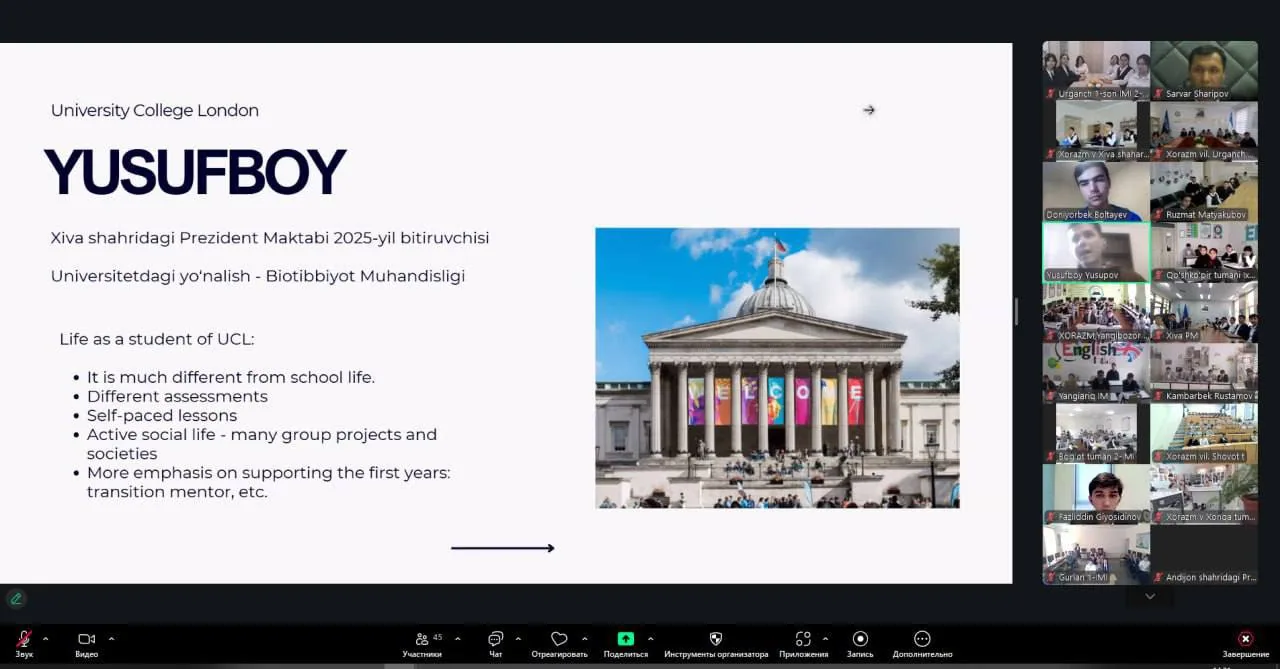This screenshot has width=1280, height=669.
Task: Click the 'University College London' slide text
Action: [155, 111]
